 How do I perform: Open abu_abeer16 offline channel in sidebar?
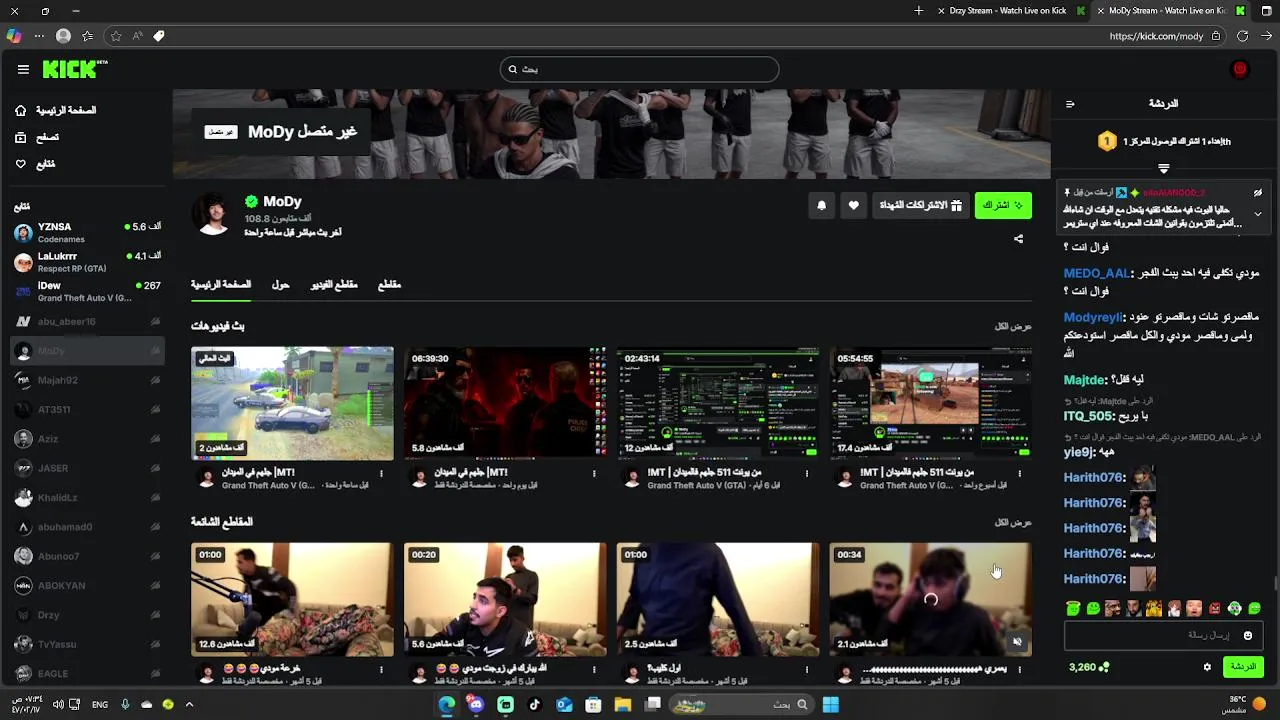click(x=87, y=321)
